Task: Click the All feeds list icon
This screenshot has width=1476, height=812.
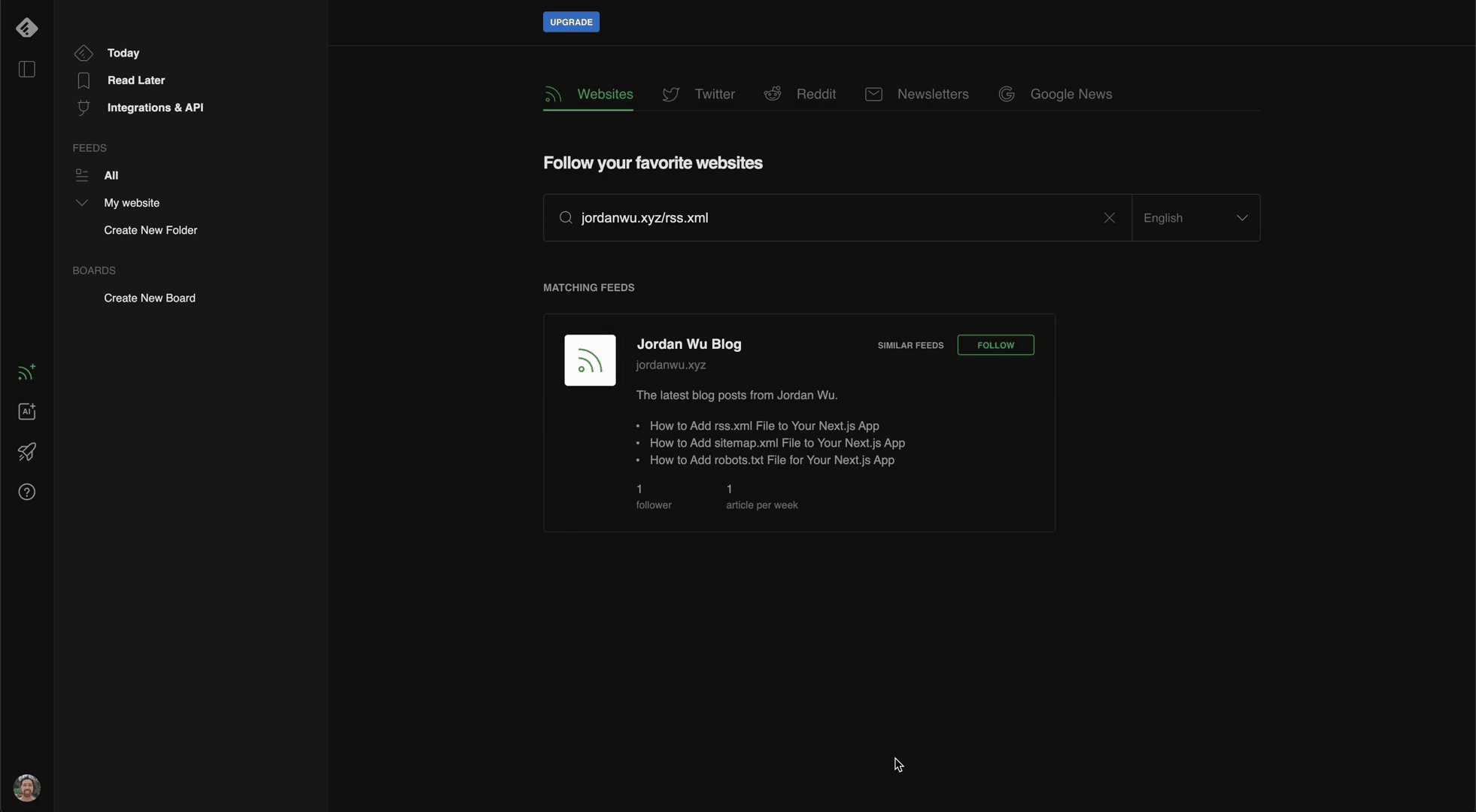Action: (82, 175)
